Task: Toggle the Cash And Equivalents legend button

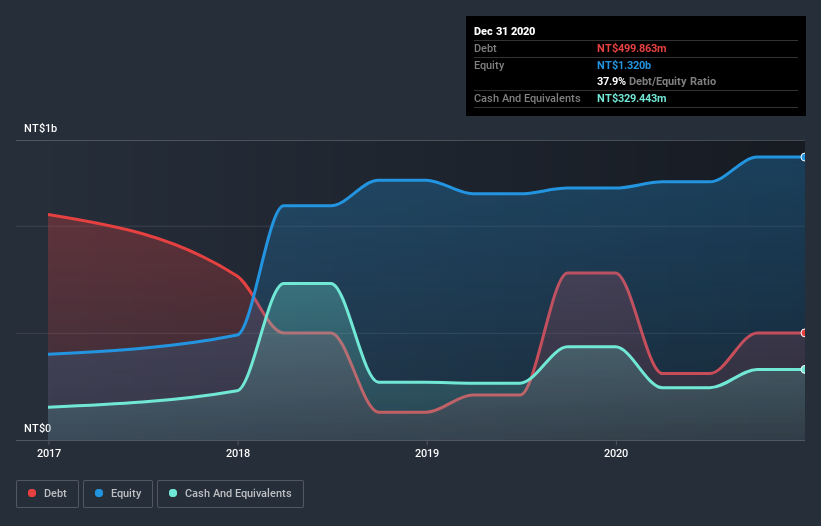Action: 230,494
